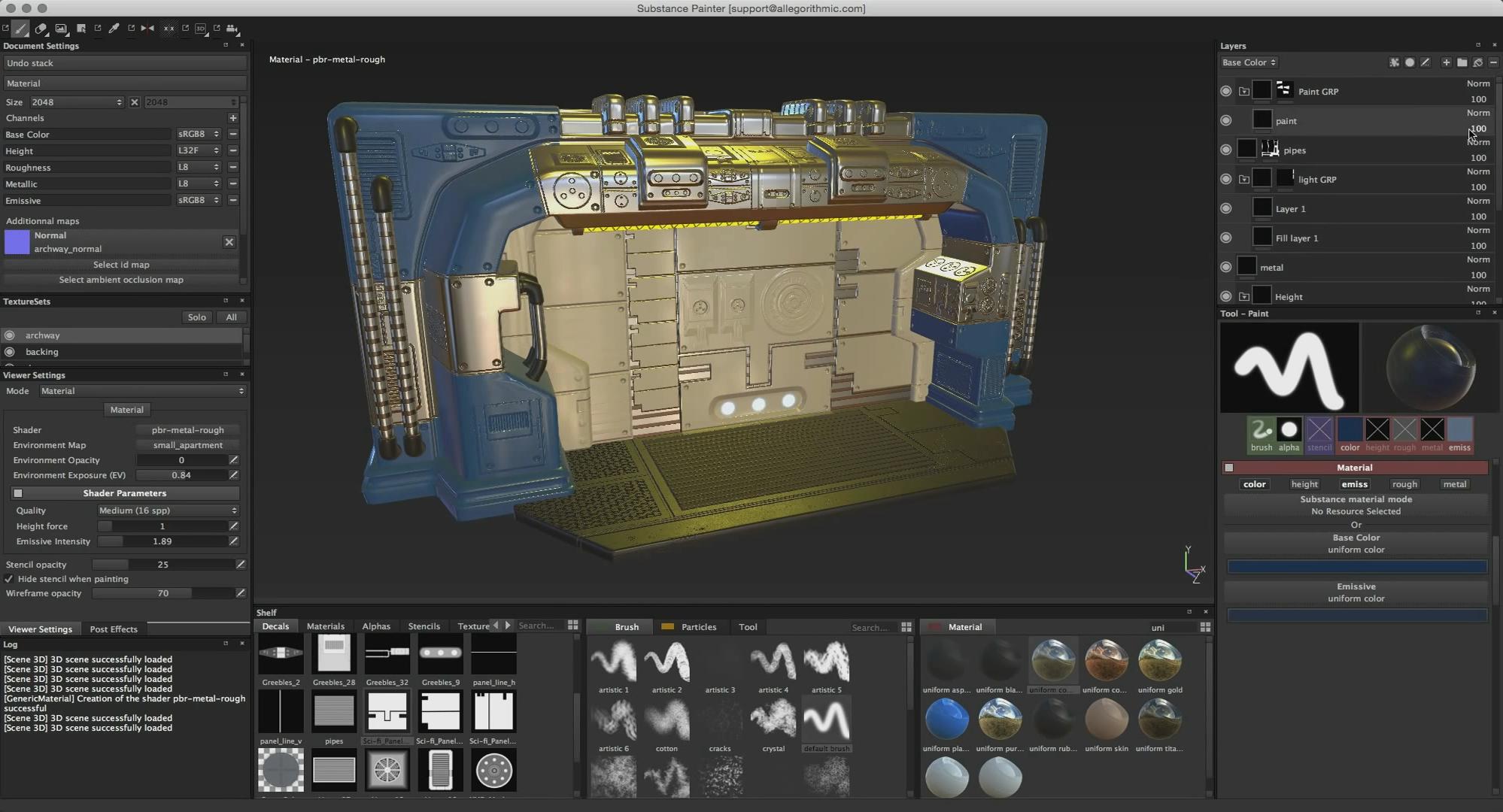Switch to the Post Effects tab

click(114, 629)
